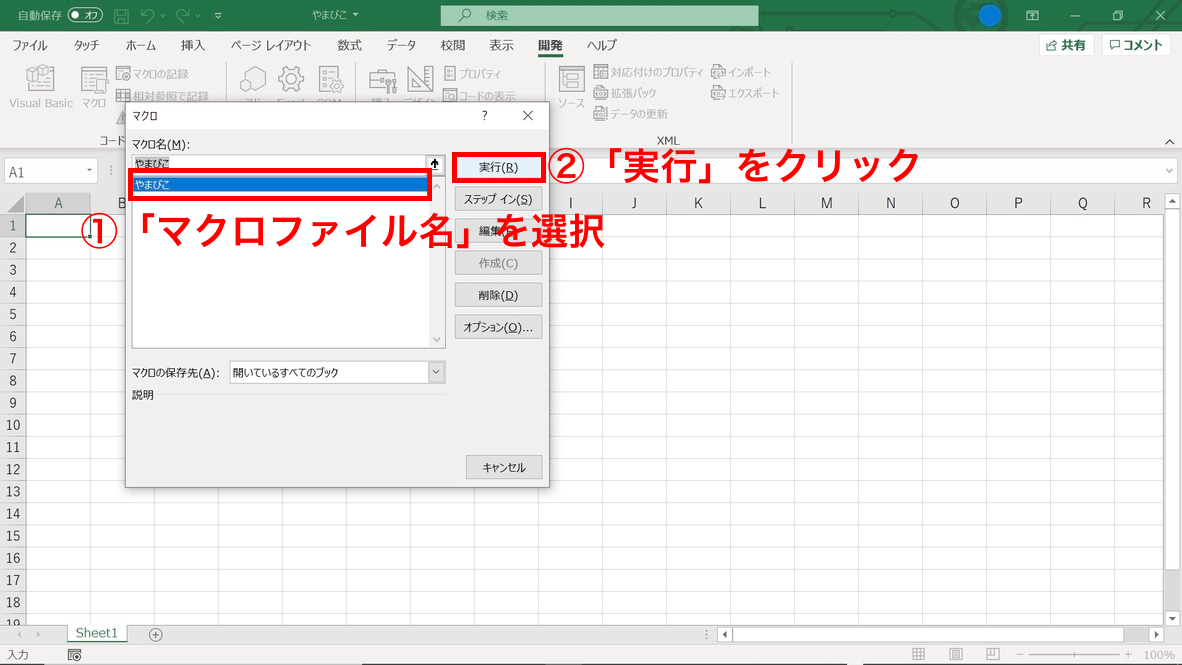1182x665 pixels.
Task: Click zoom in plus in status bar
Action: tap(1128, 655)
